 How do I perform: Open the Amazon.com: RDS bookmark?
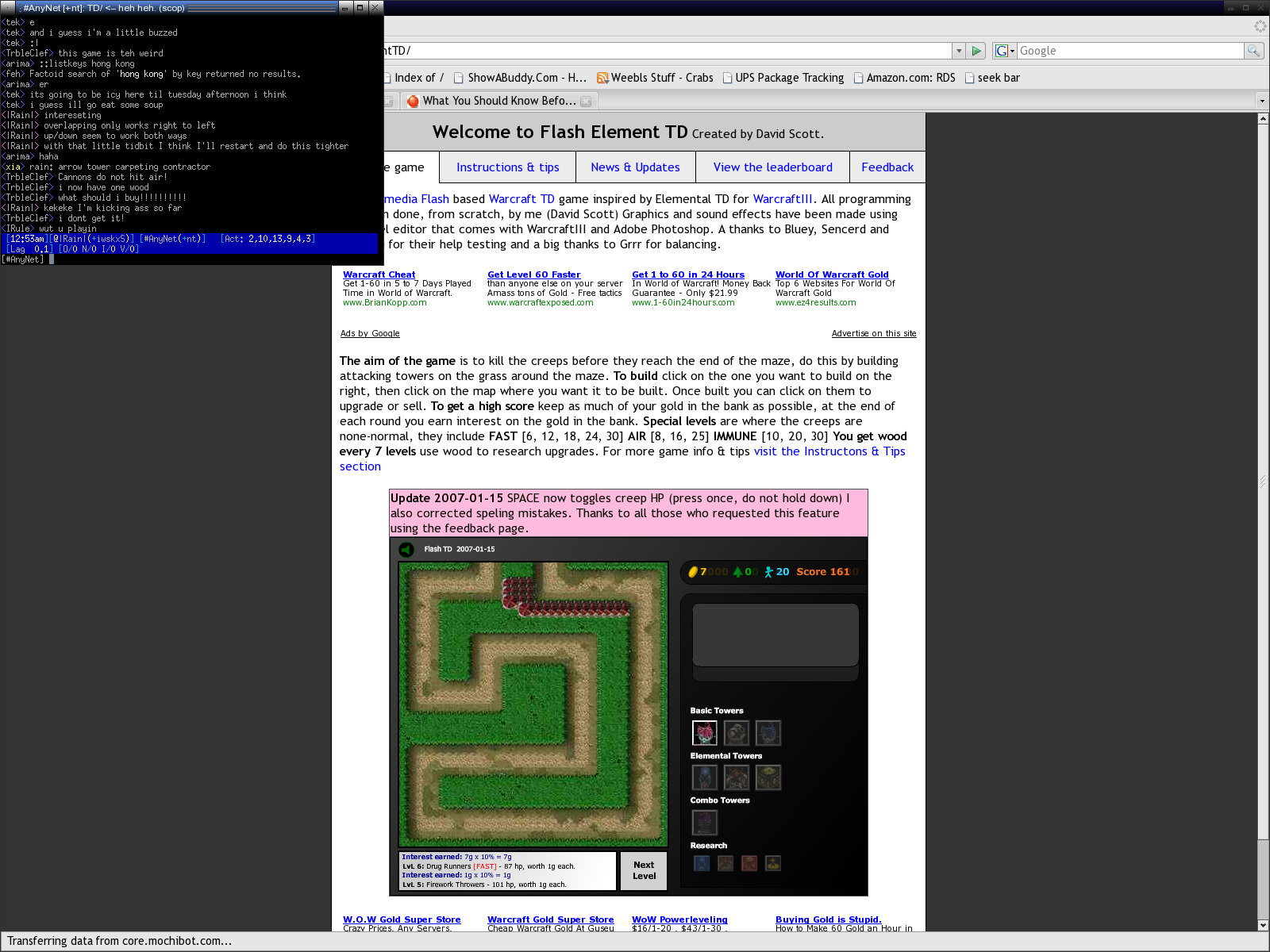pos(904,78)
